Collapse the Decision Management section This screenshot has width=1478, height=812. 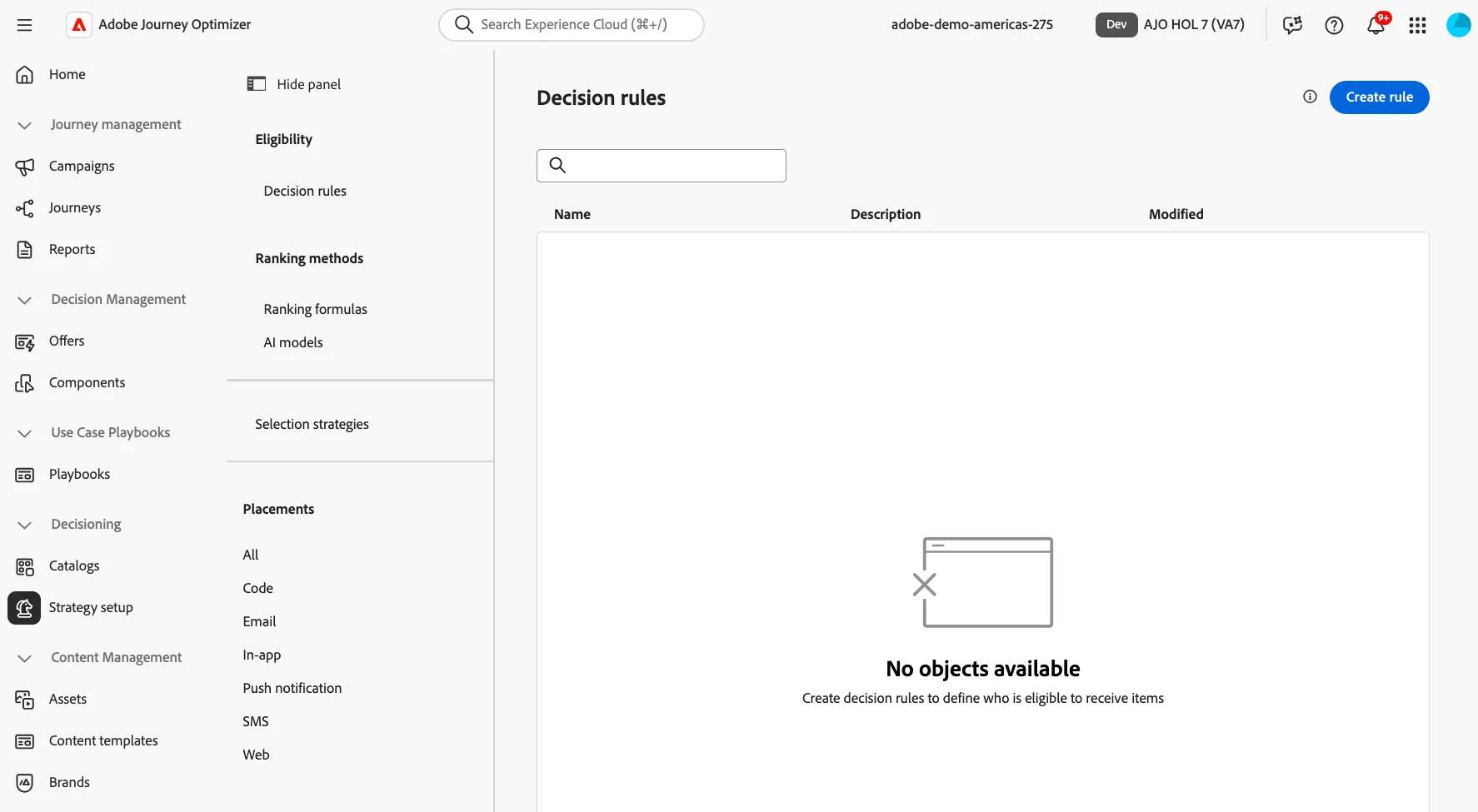click(25, 300)
